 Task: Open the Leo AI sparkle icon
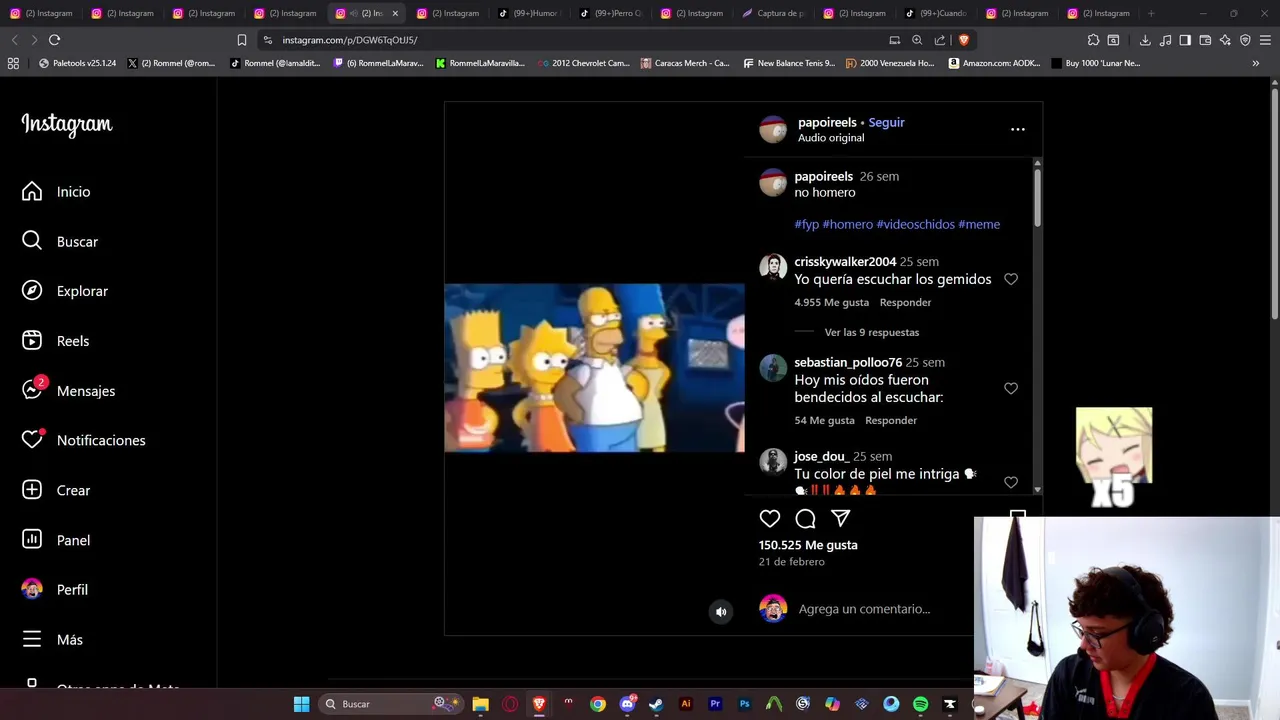pos(1225,40)
